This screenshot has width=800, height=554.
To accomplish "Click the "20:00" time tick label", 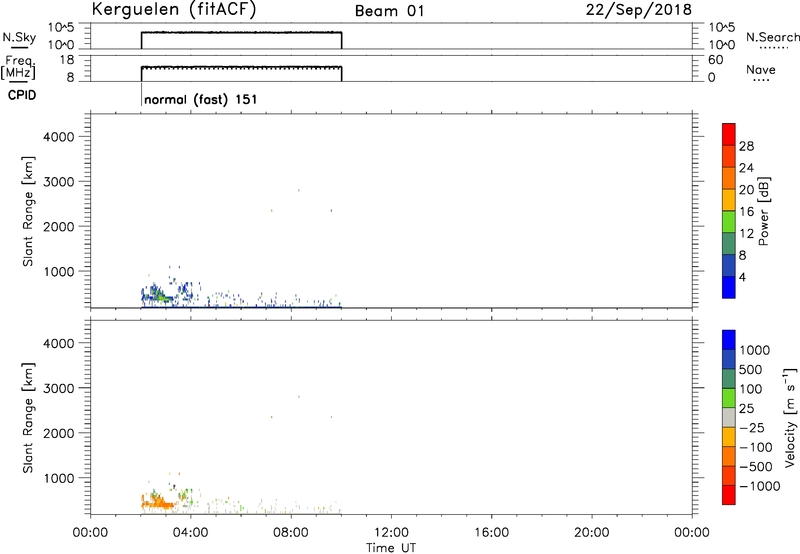I will click(x=592, y=533).
